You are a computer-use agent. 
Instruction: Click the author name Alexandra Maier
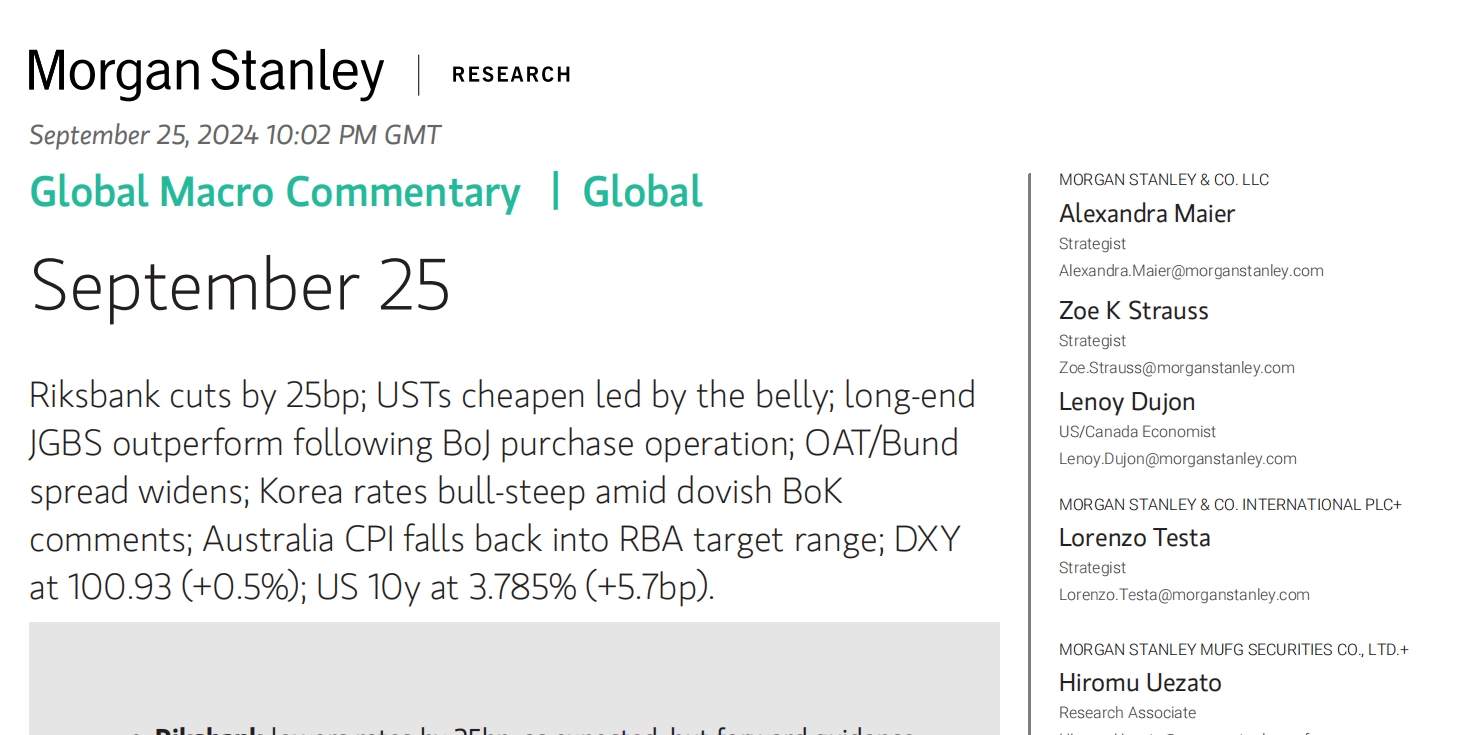coord(1147,214)
